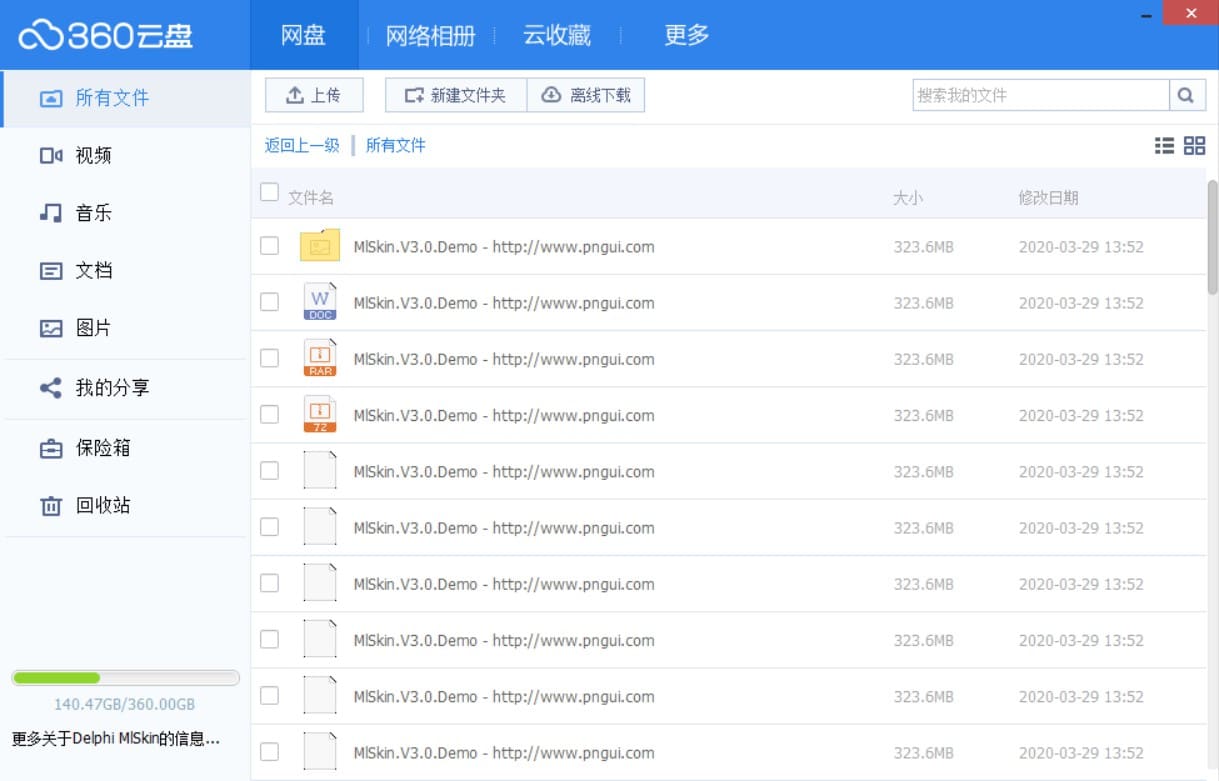Click the 离线下载 button

pos(586,95)
